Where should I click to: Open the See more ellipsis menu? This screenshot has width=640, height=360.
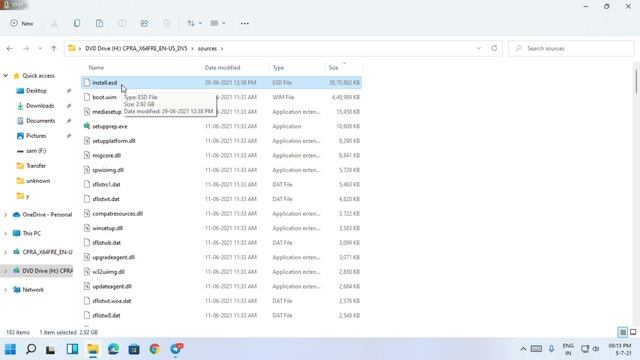click(x=244, y=23)
